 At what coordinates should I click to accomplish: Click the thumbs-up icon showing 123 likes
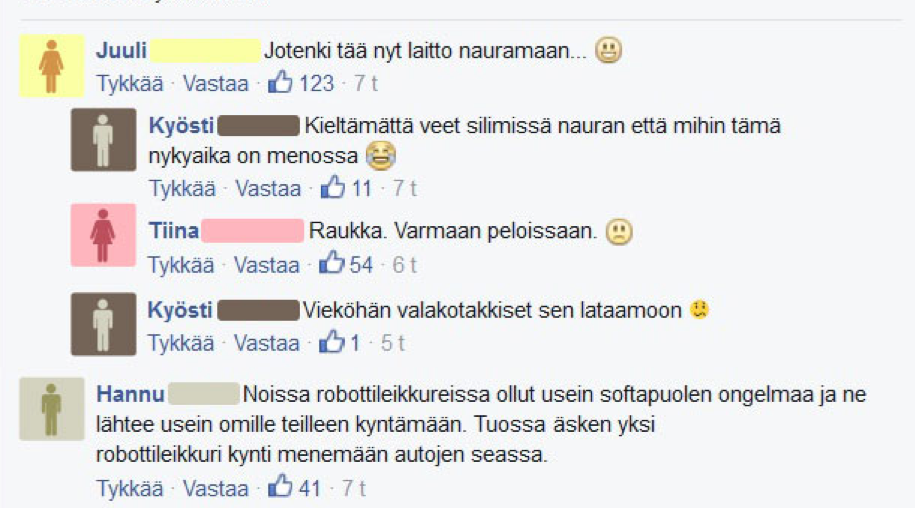[x=280, y=82]
